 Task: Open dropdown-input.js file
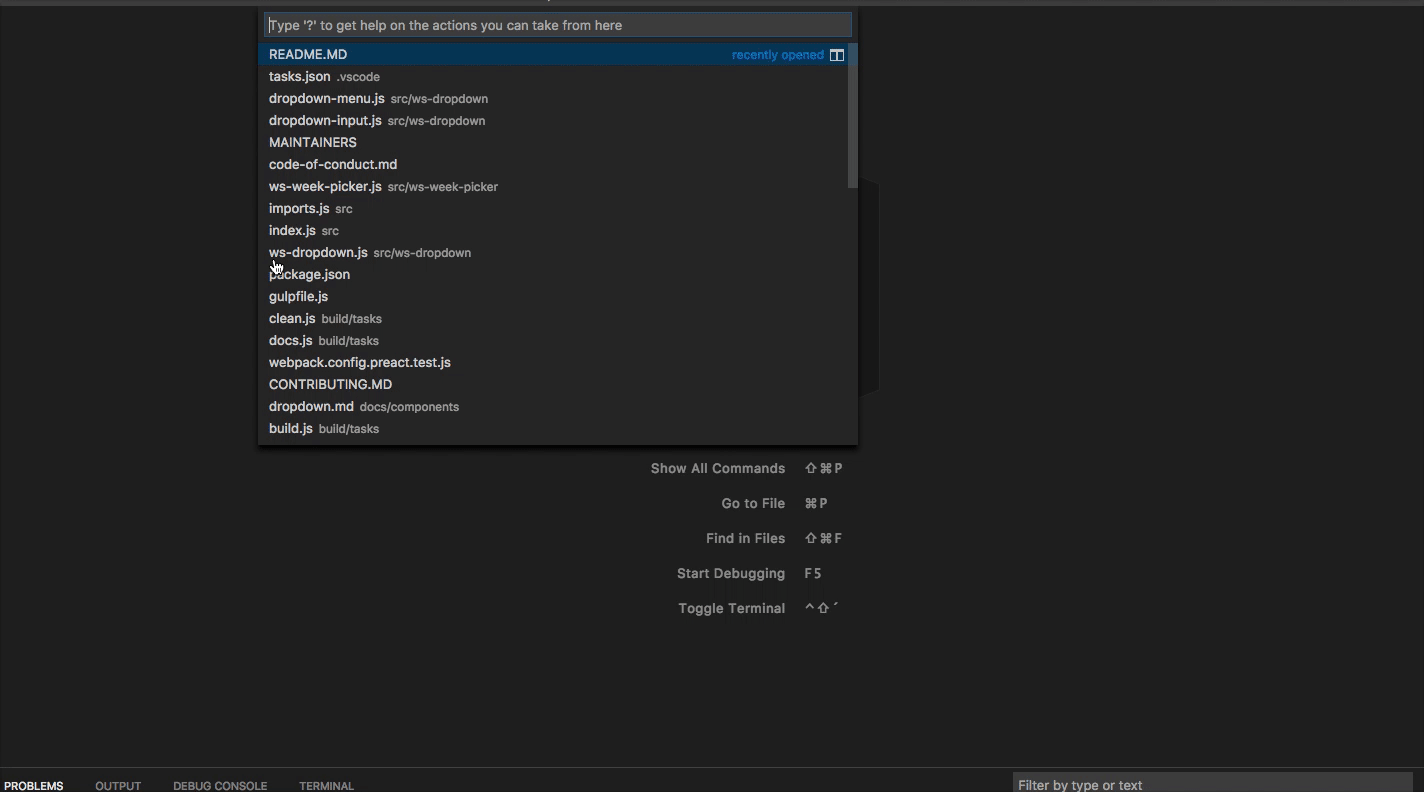coord(553,121)
